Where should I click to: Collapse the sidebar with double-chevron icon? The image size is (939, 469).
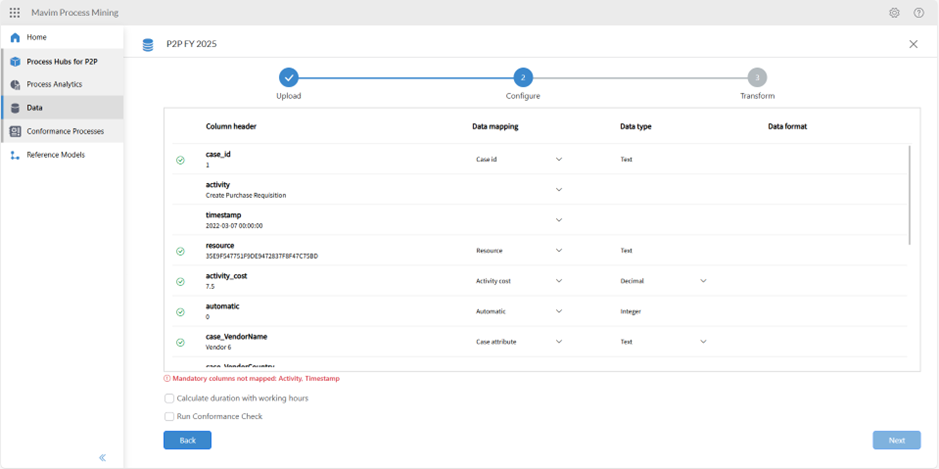(102, 457)
